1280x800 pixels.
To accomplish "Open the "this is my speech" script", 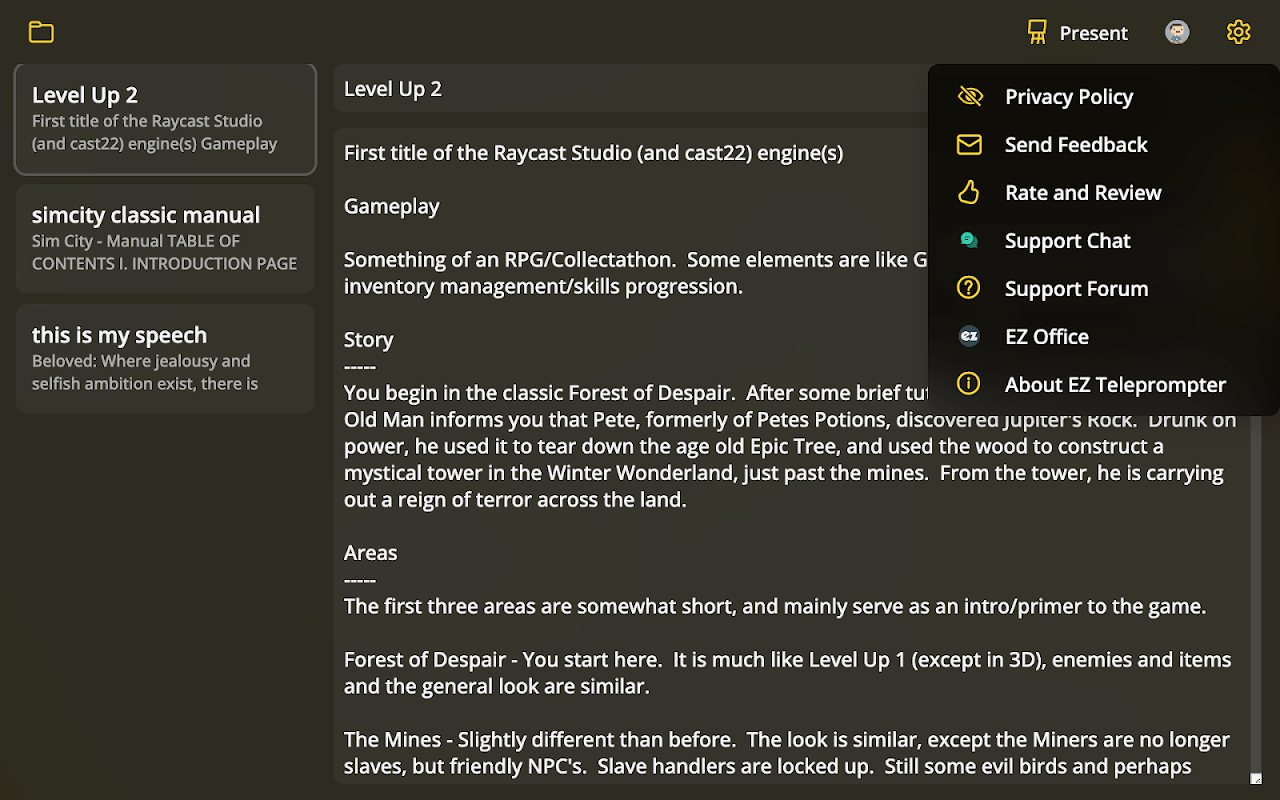I will coord(165,359).
